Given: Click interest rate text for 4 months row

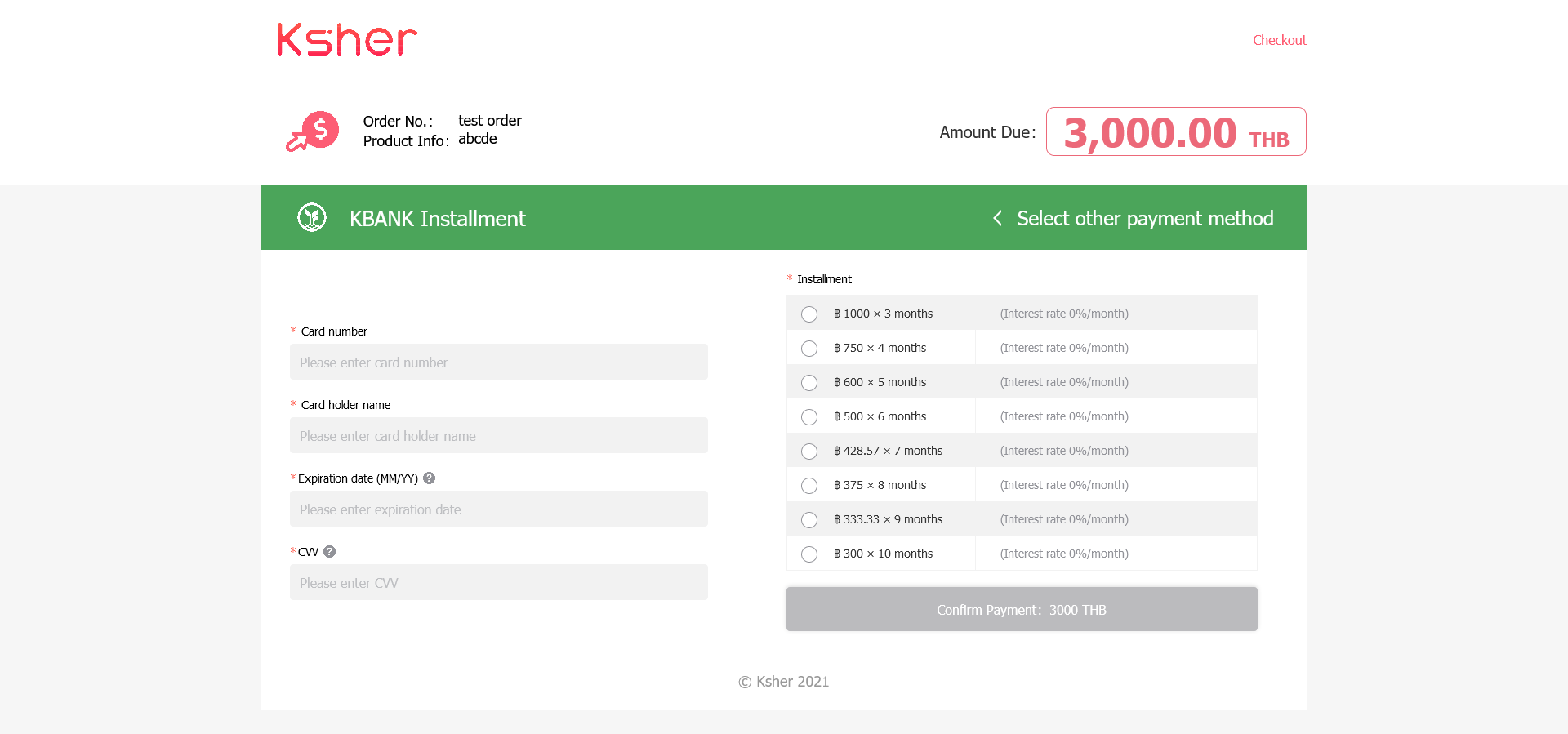Looking at the screenshot, I should click(1064, 348).
